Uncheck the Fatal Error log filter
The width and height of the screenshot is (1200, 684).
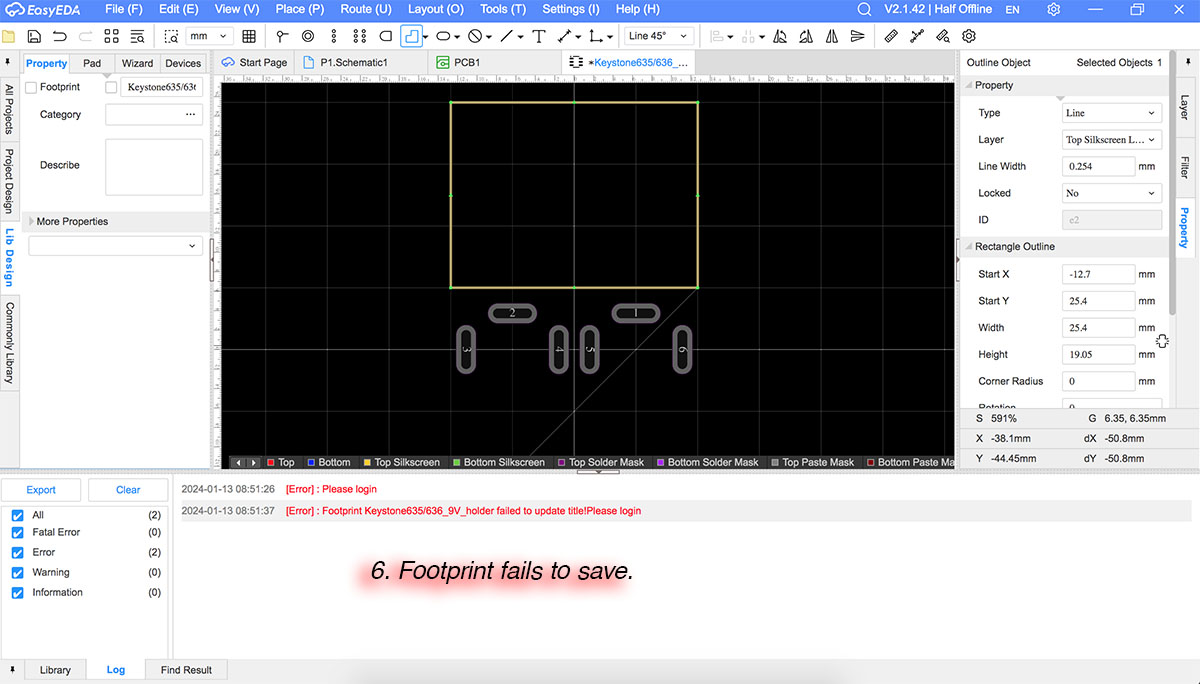click(x=17, y=533)
